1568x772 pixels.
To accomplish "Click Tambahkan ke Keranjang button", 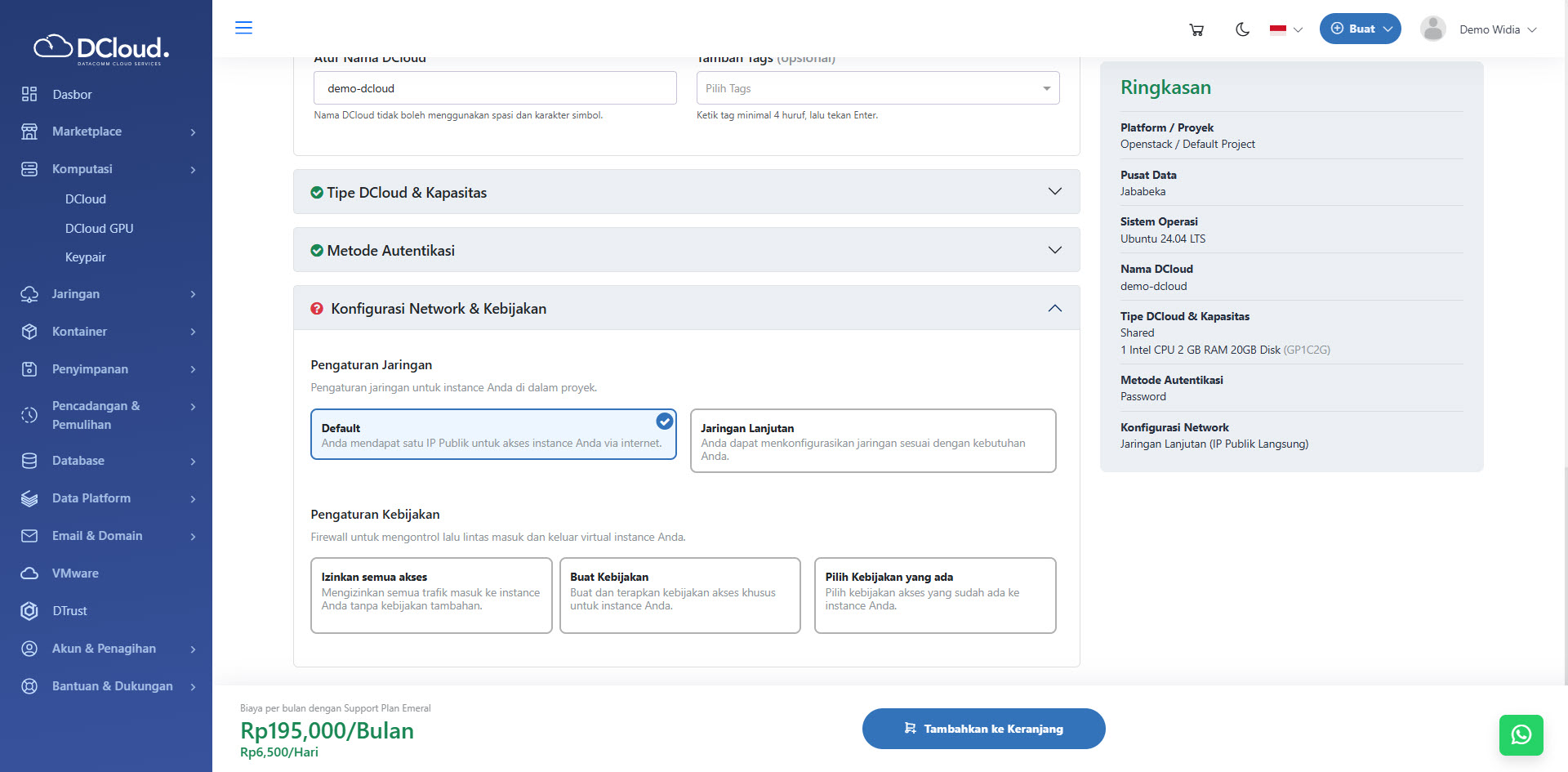I will [x=983, y=729].
